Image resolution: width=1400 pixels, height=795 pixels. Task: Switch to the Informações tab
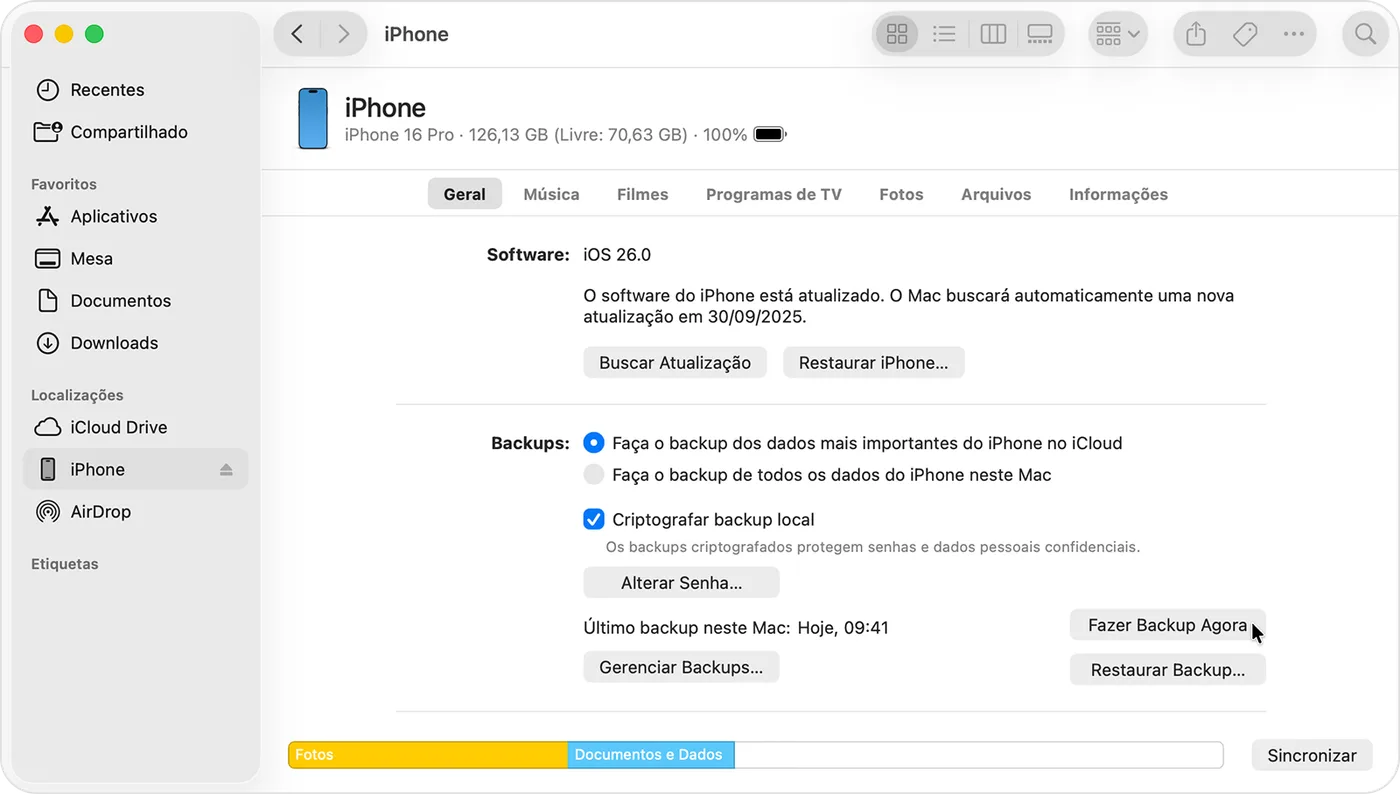click(1118, 194)
